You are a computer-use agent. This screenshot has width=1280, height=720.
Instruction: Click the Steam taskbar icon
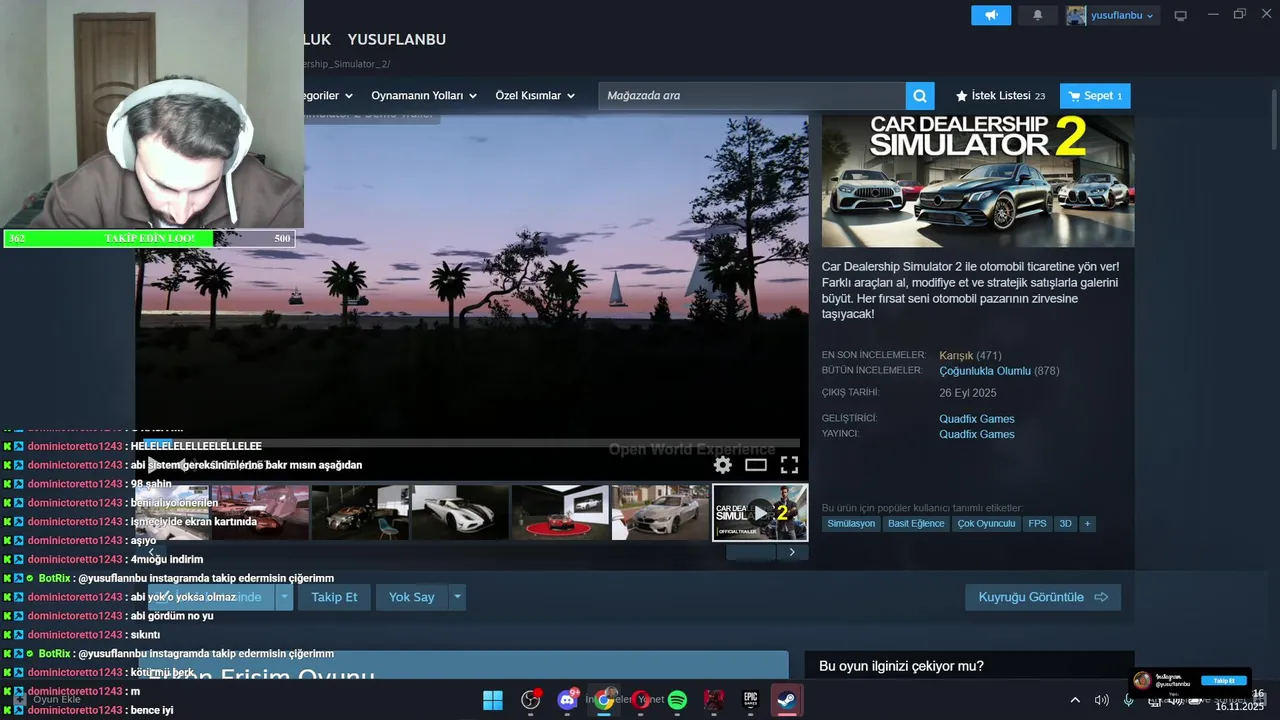tap(787, 700)
